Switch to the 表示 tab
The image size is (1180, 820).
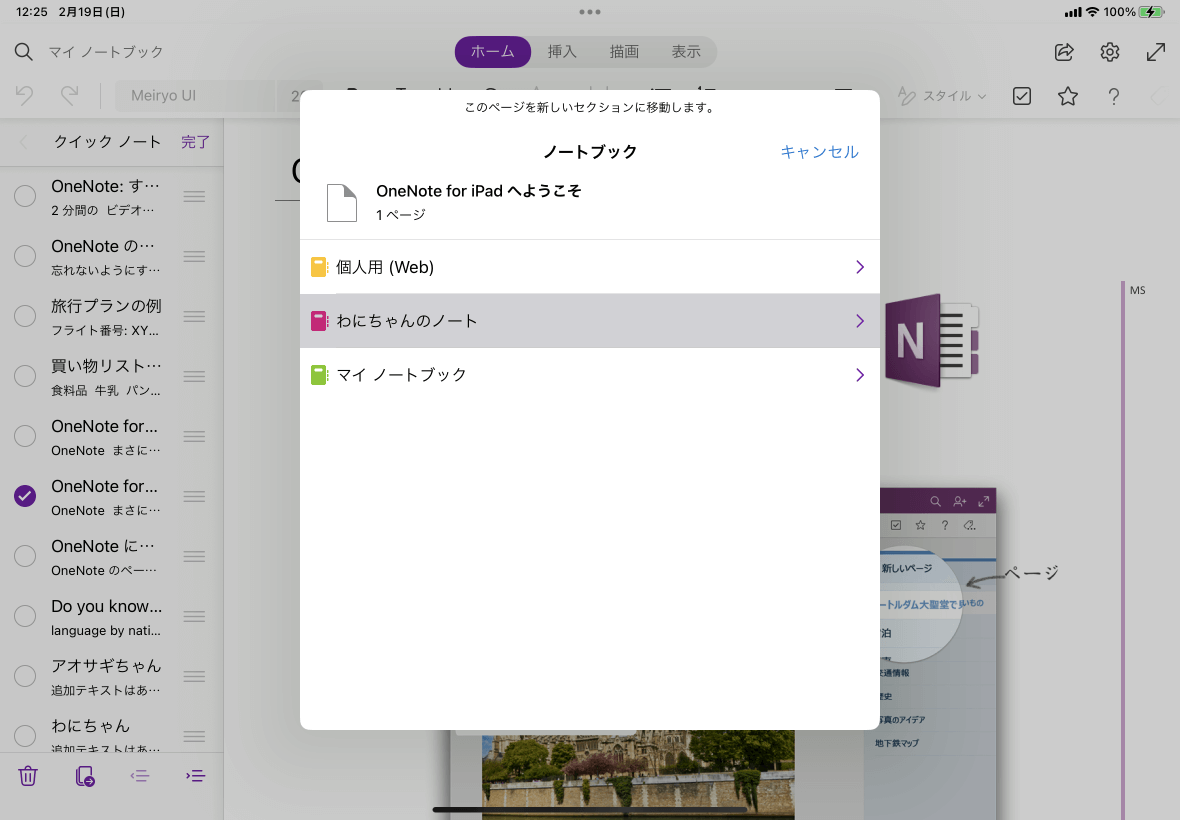[x=686, y=52]
